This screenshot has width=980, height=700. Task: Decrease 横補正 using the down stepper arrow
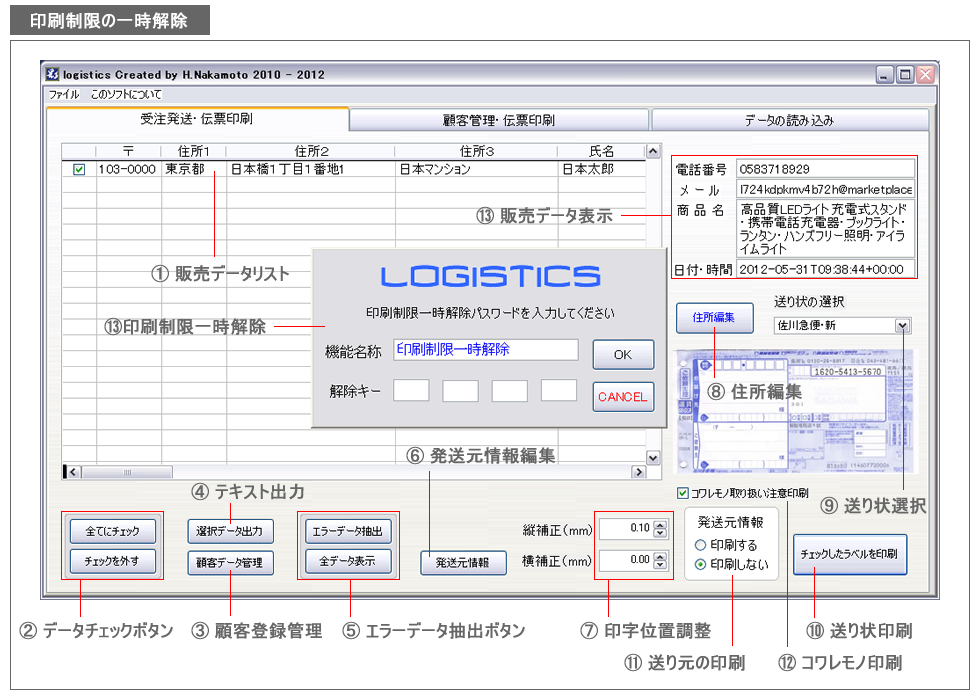tap(661, 565)
